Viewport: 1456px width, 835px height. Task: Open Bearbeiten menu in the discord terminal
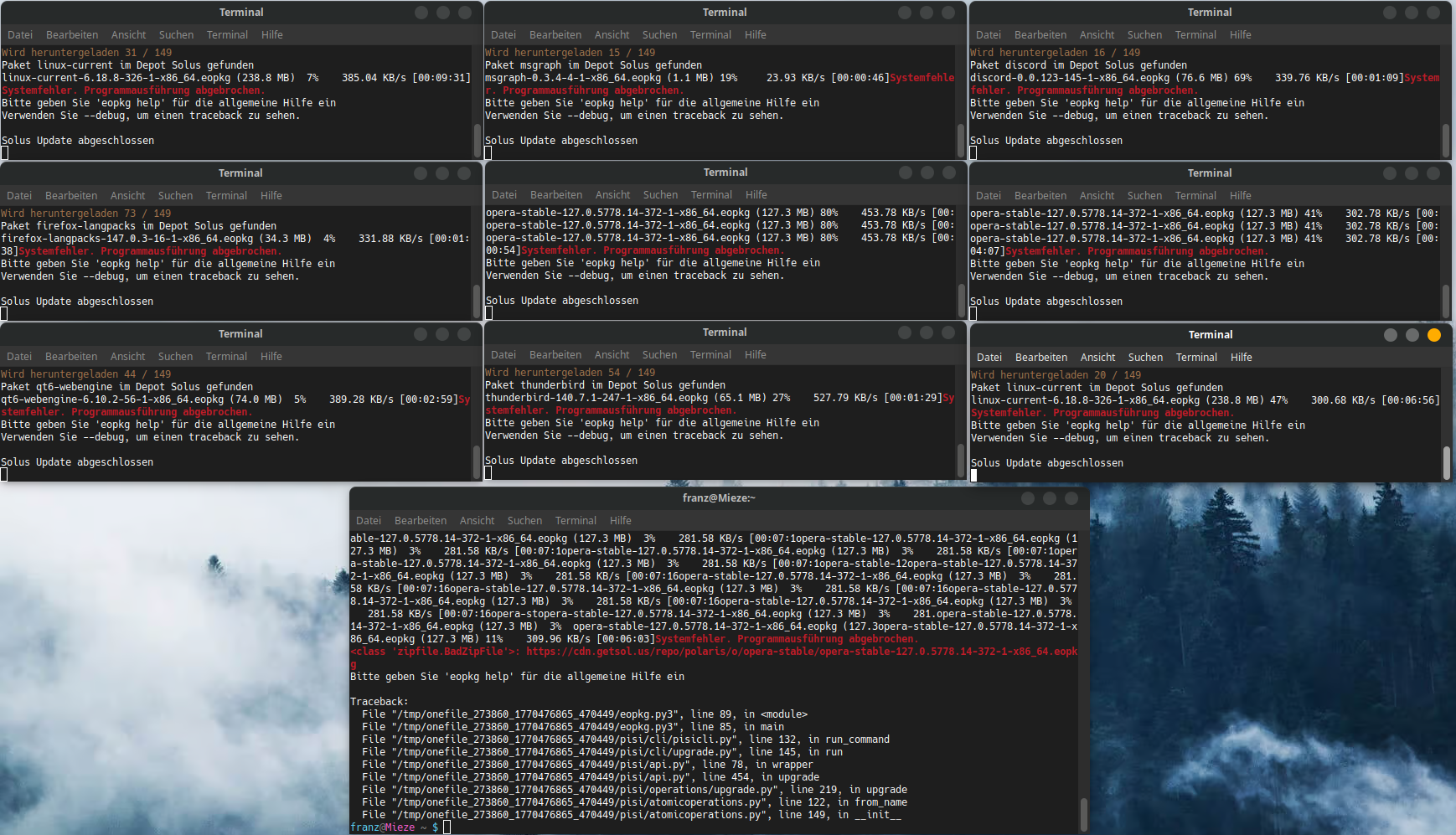[1040, 35]
